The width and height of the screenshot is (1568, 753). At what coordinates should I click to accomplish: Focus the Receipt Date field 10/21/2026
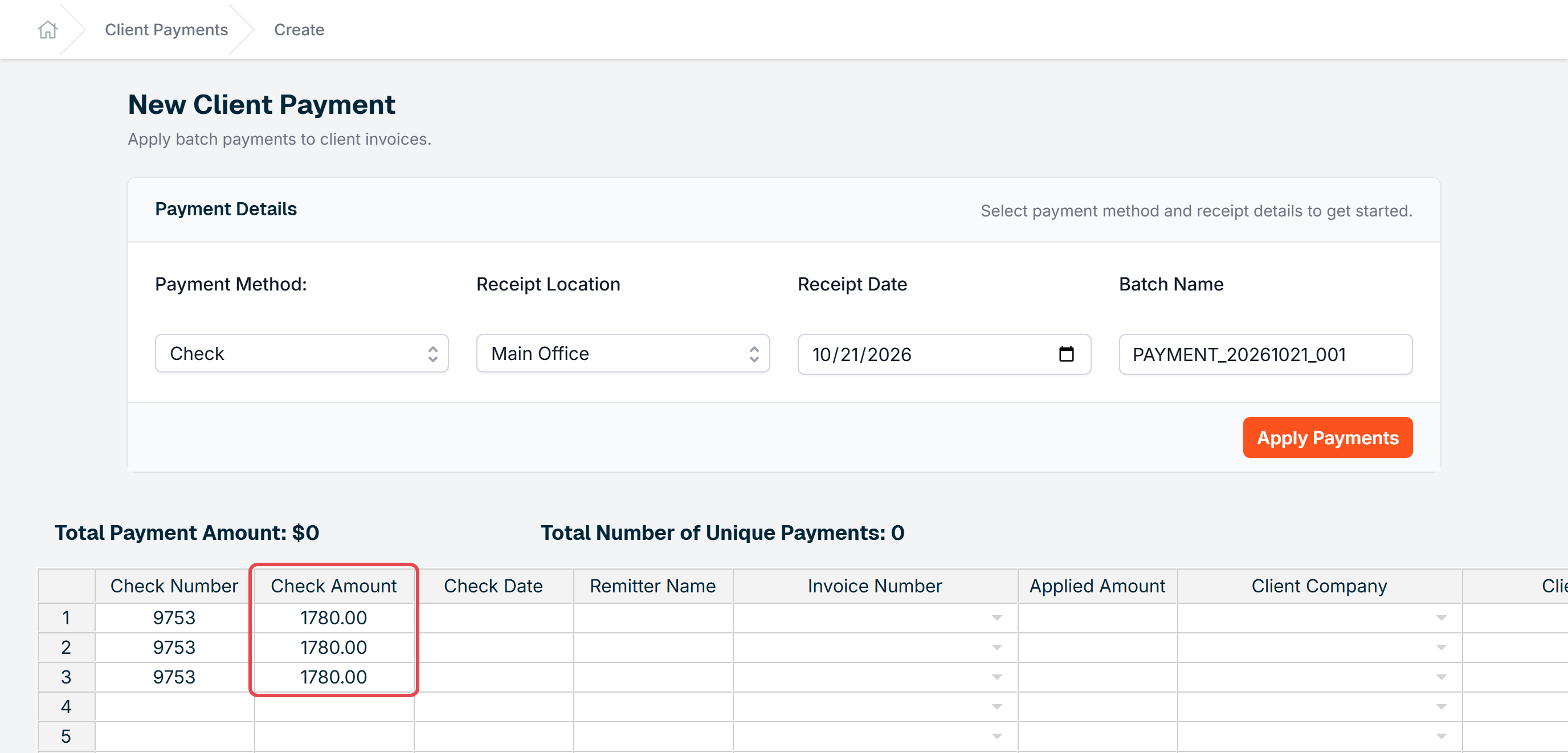(944, 354)
